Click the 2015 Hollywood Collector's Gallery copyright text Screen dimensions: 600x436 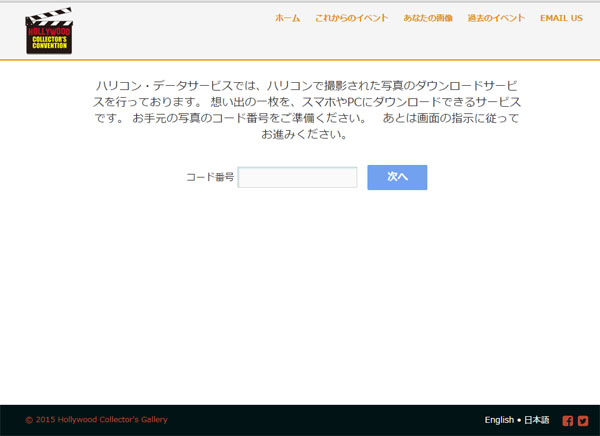96,420
